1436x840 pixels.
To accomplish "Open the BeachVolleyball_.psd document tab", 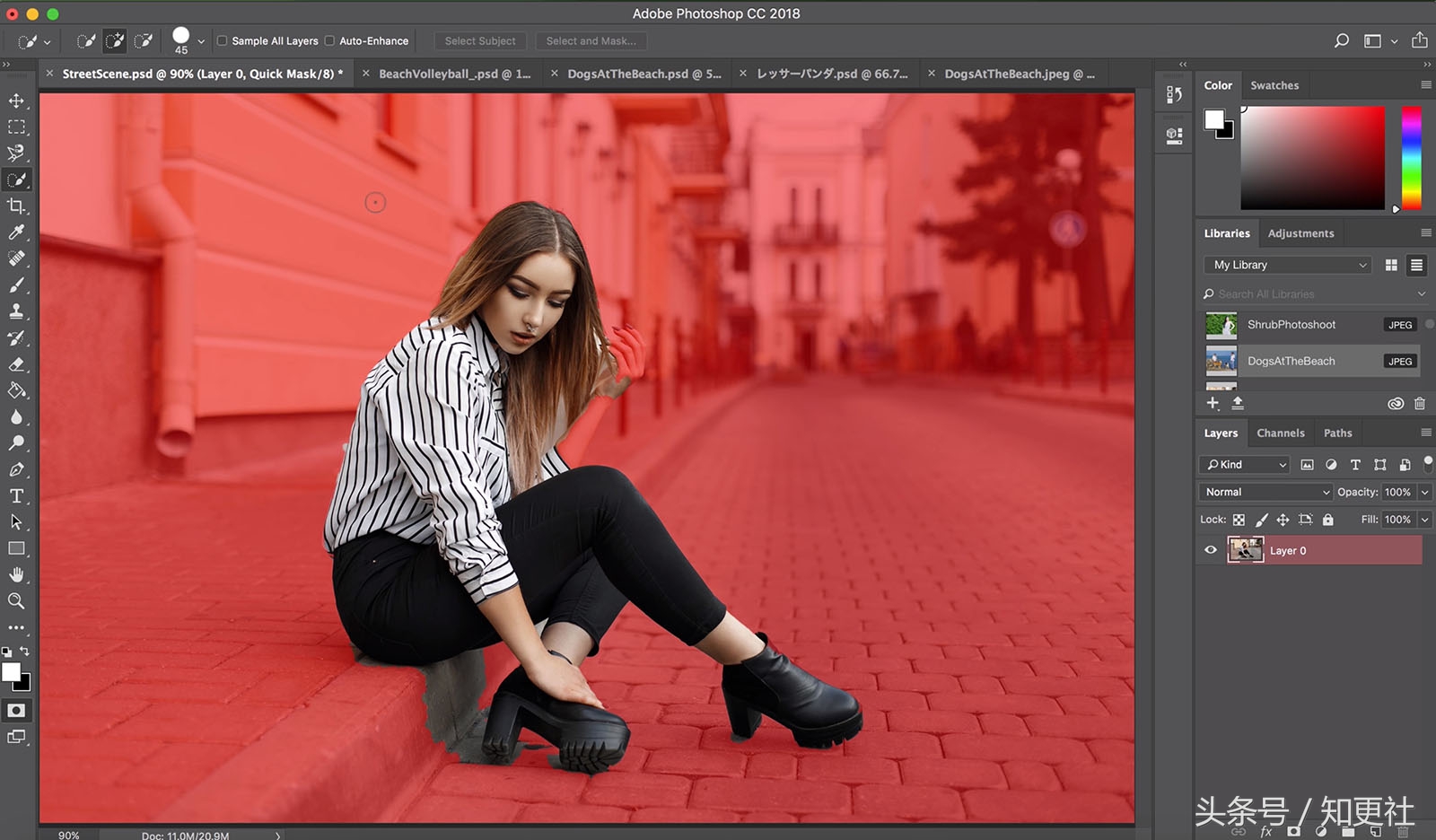I will (454, 74).
